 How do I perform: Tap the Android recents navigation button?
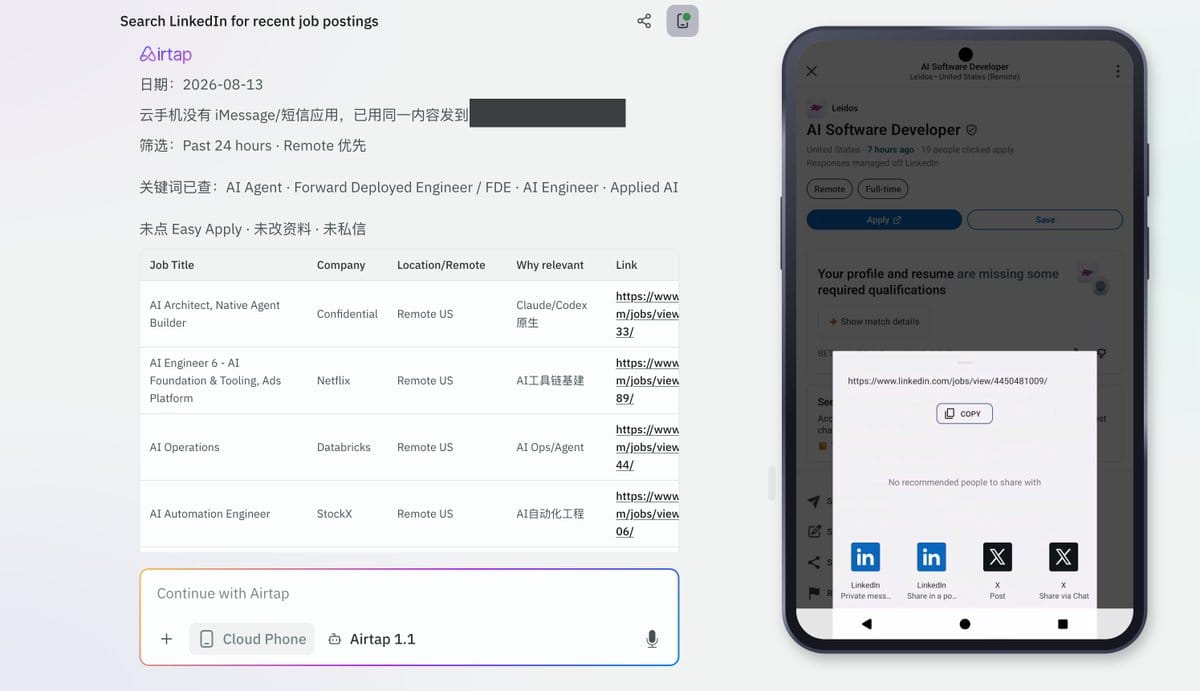(x=1062, y=624)
